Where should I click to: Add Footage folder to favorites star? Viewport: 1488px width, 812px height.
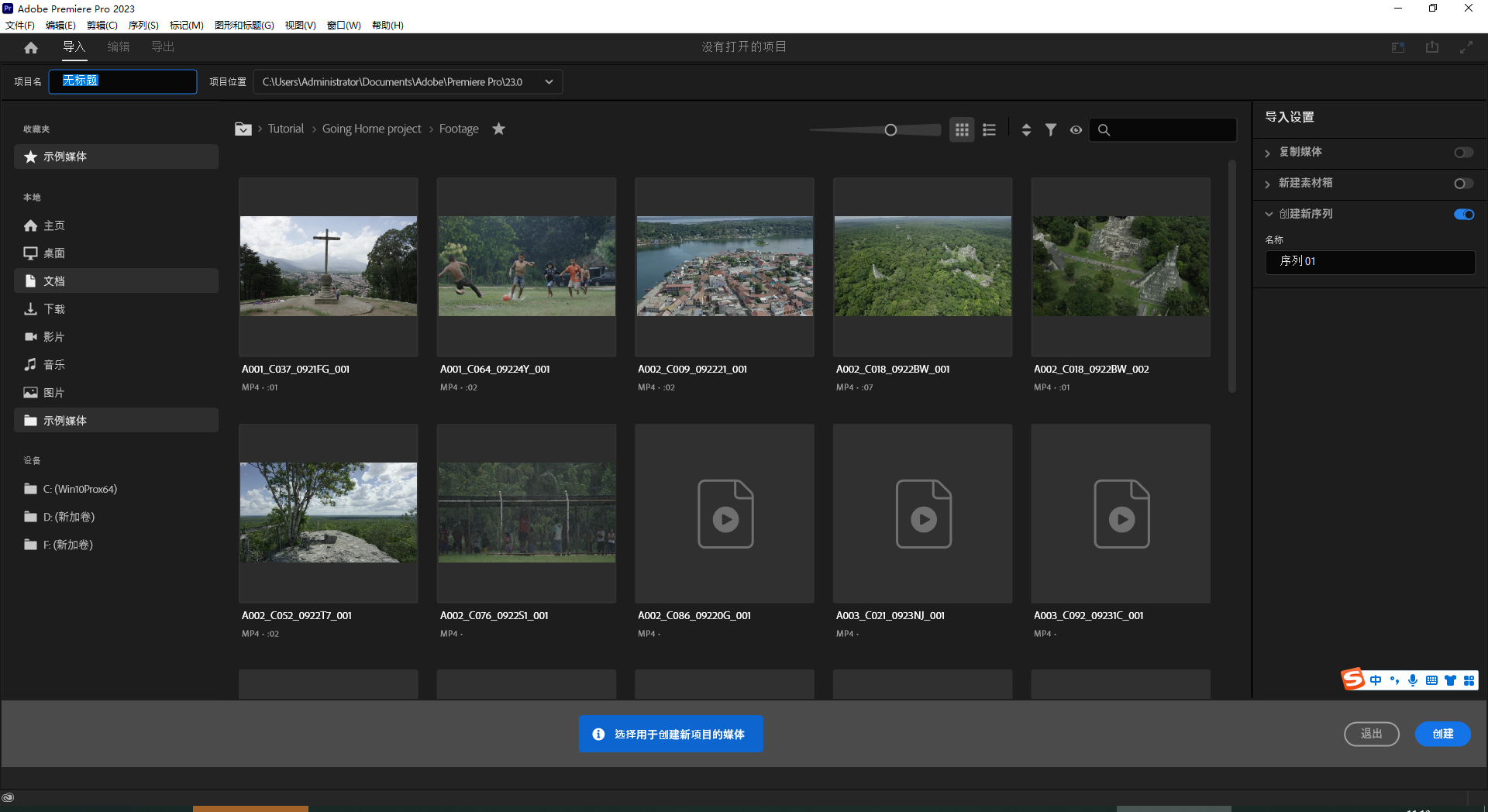499,129
